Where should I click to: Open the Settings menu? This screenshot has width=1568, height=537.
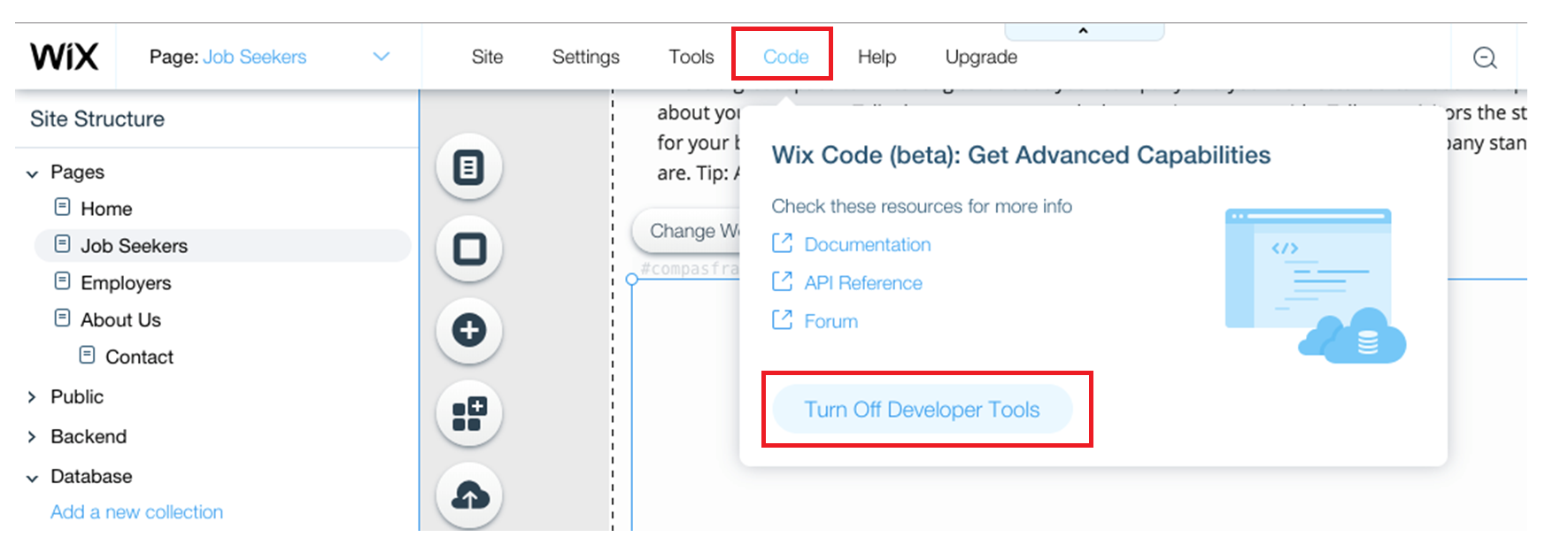[x=586, y=57]
